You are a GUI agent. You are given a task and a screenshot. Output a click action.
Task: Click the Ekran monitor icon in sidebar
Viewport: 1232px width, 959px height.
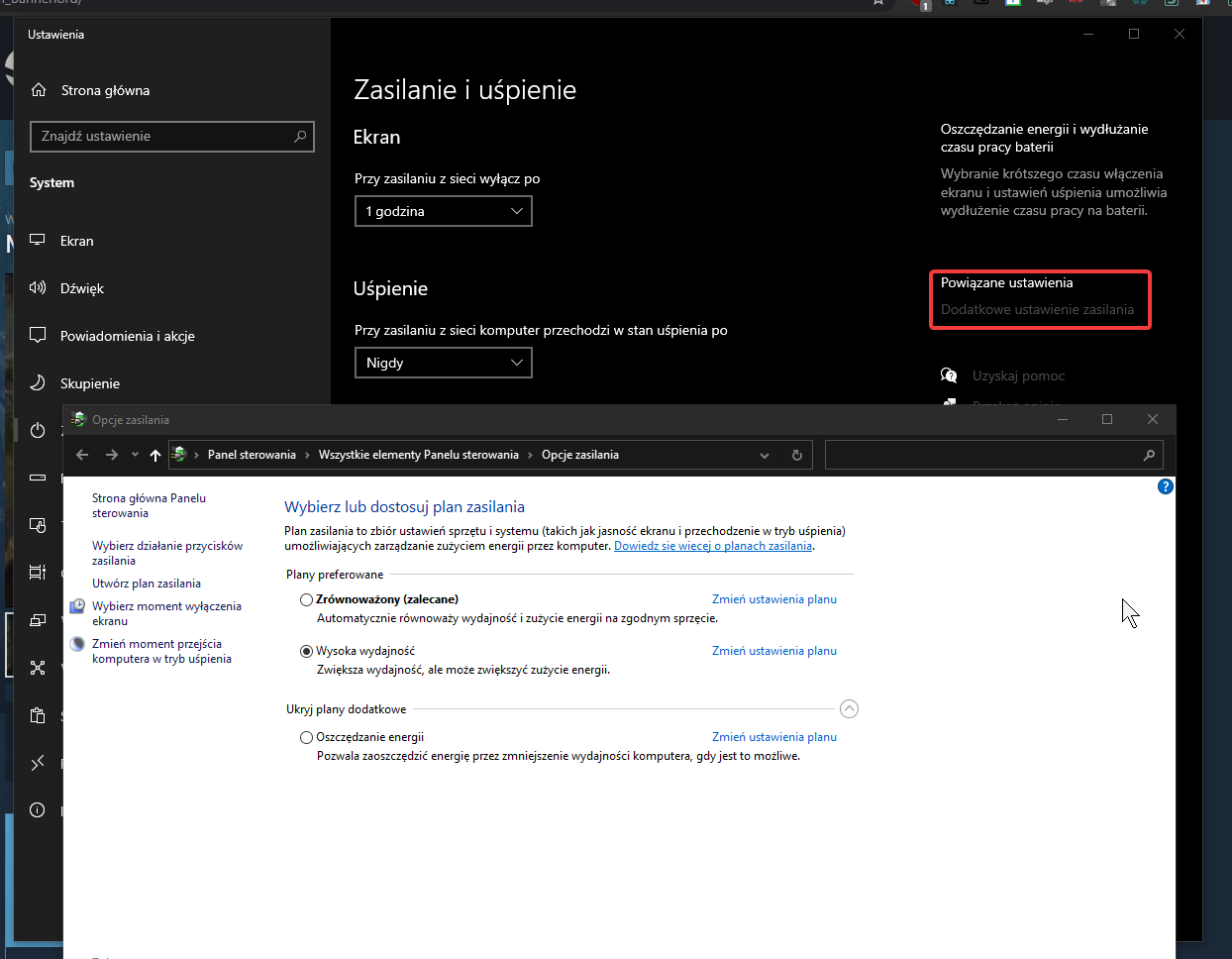click(38, 241)
